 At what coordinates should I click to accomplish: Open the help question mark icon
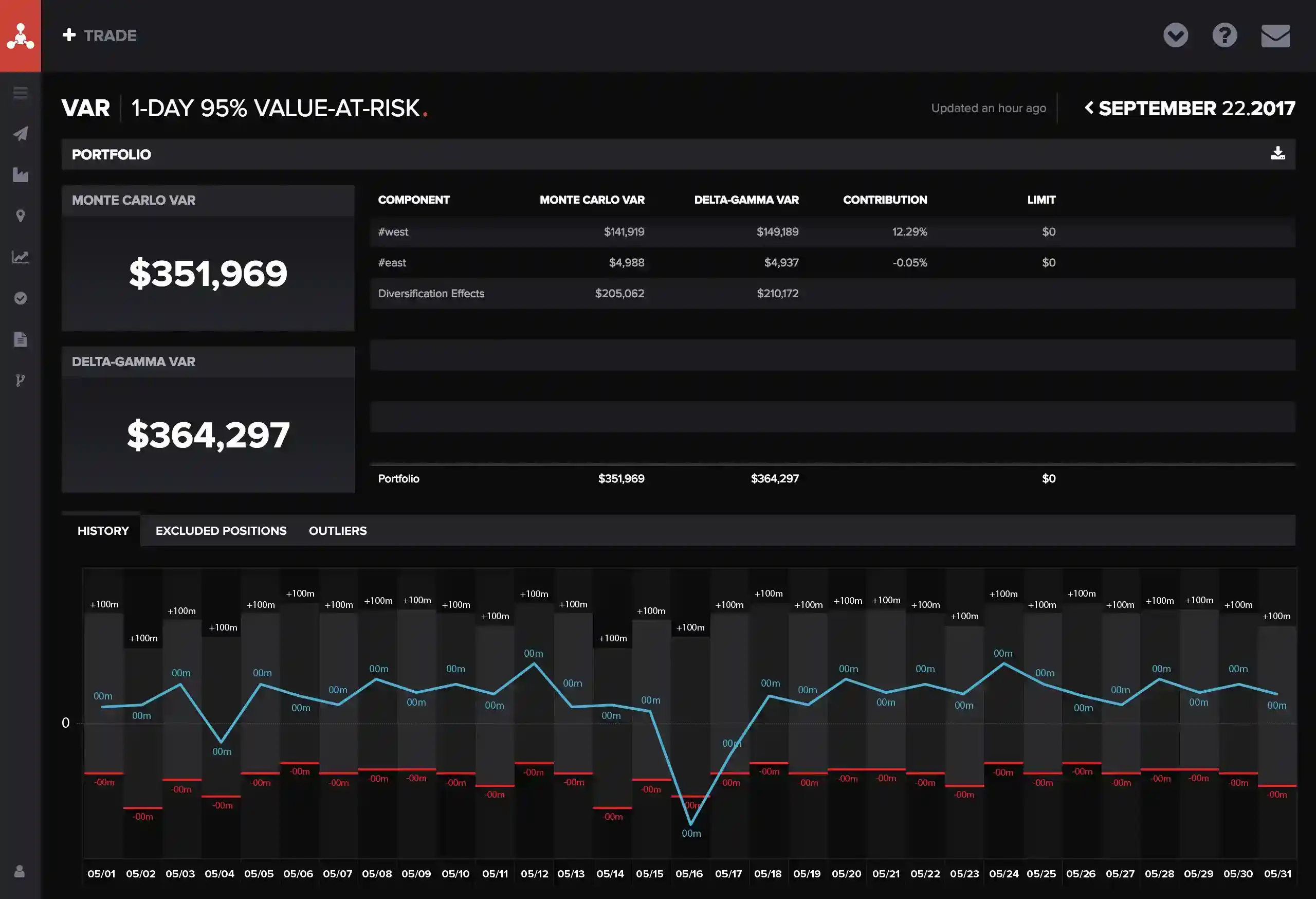[x=1224, y=35]
